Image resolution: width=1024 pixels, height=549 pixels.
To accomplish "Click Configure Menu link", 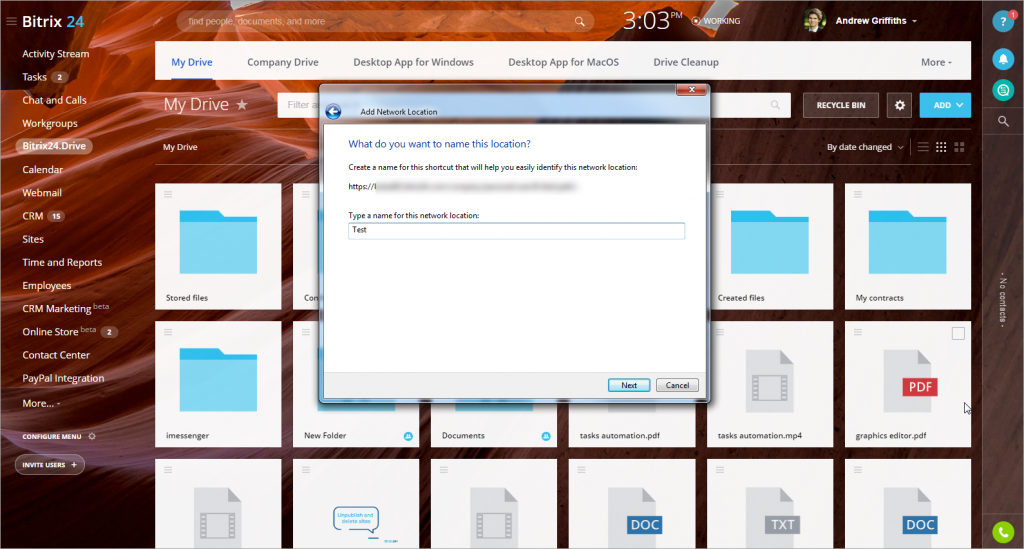I will [52, 436].
